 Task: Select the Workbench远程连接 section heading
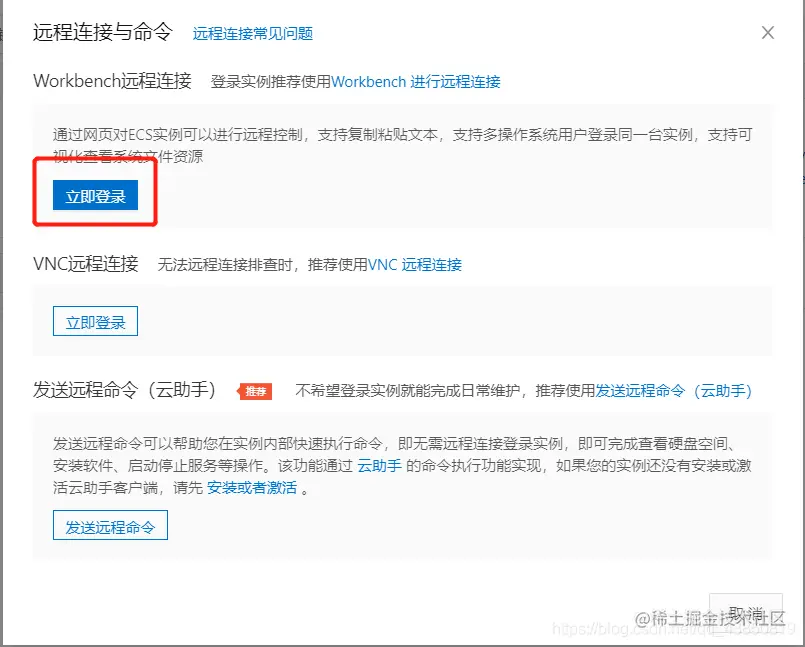pos(112,81)
